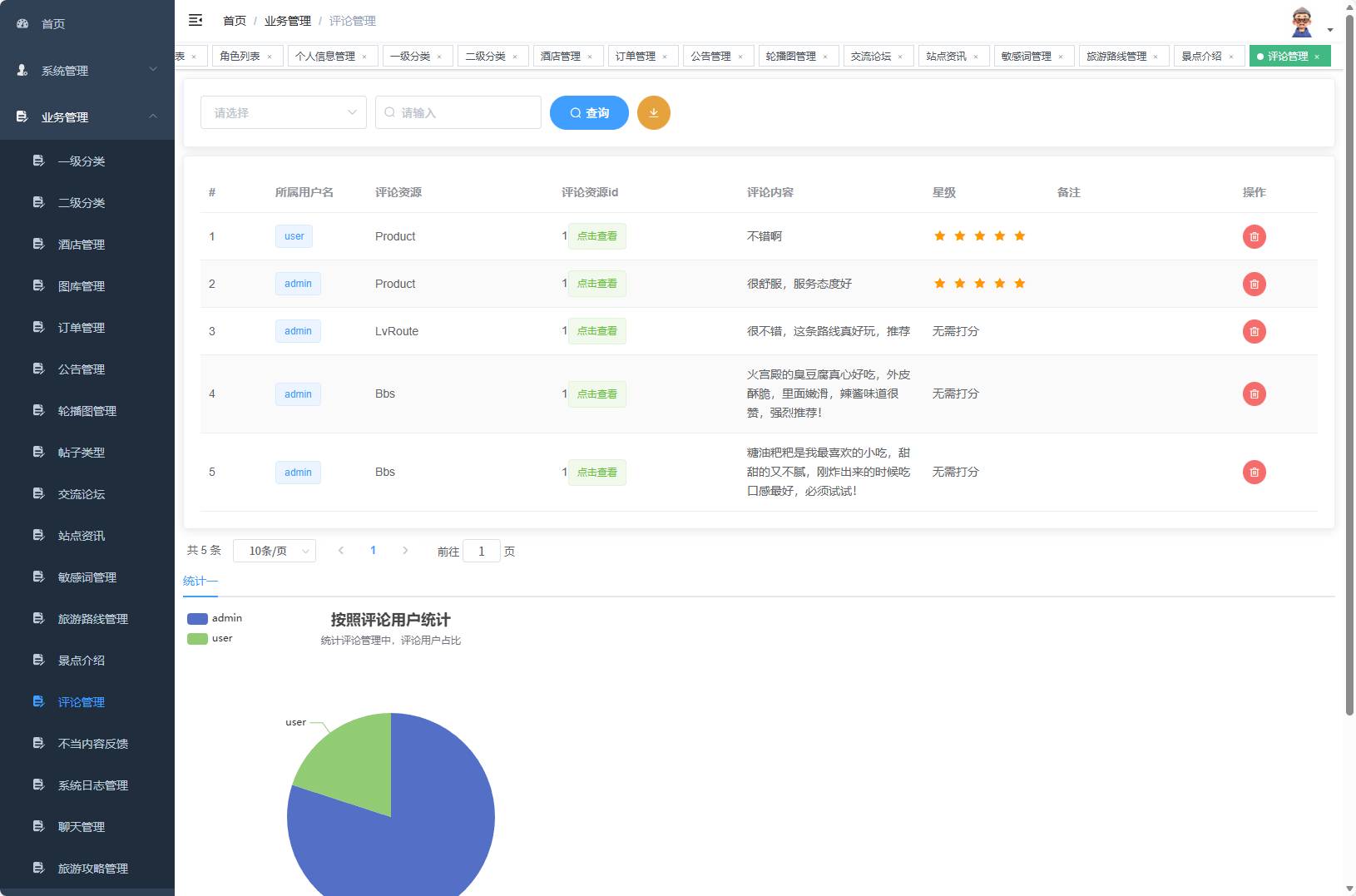Image resolution: width=1356 pixels, height=896 pixels.
Task: Click the 业务管理 breadcrumb link
Action: 287,20
